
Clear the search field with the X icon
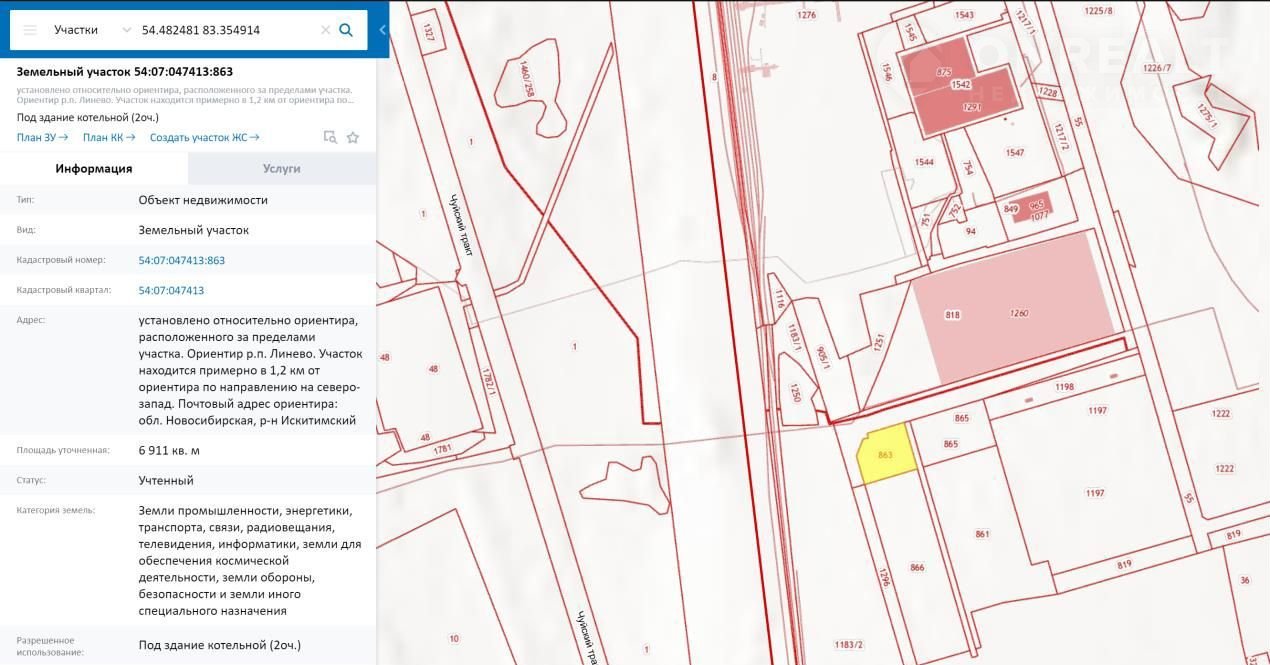click(325, 30)
